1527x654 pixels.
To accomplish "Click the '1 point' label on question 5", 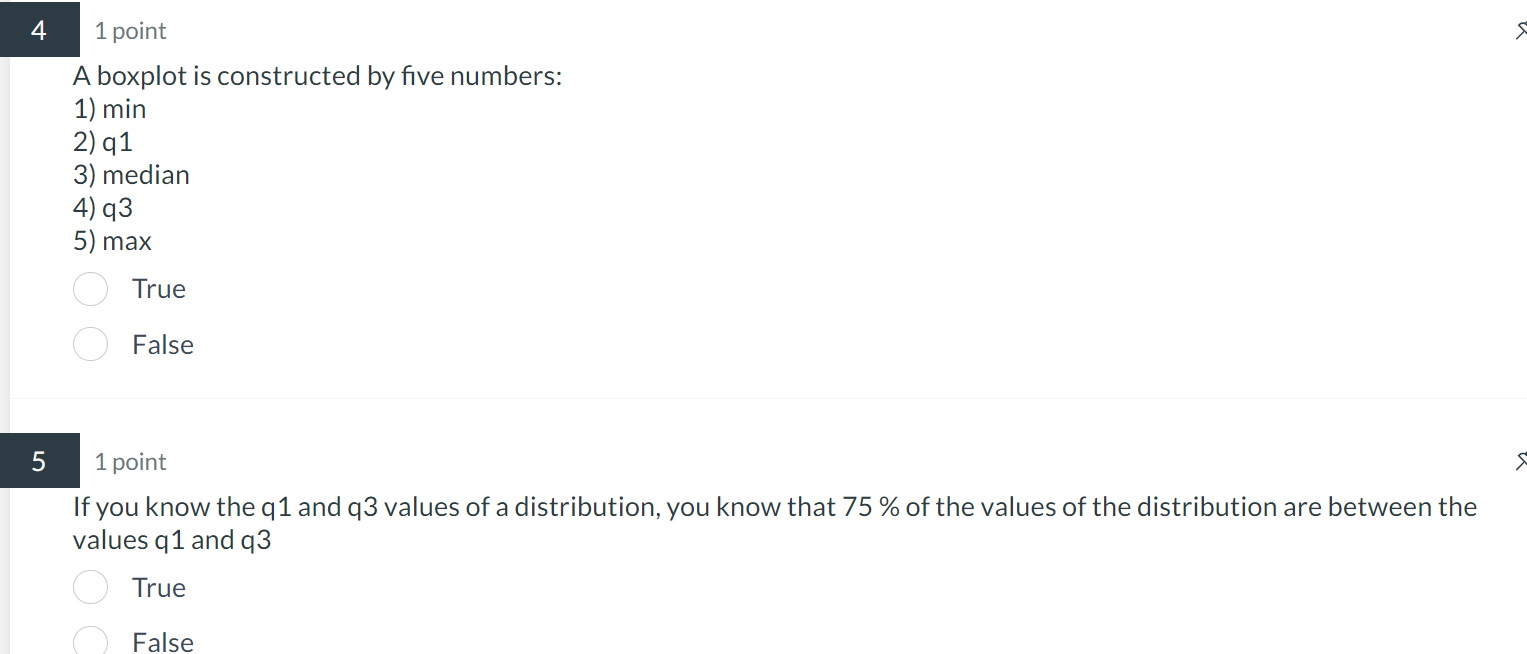I will (x=130, y=461).
